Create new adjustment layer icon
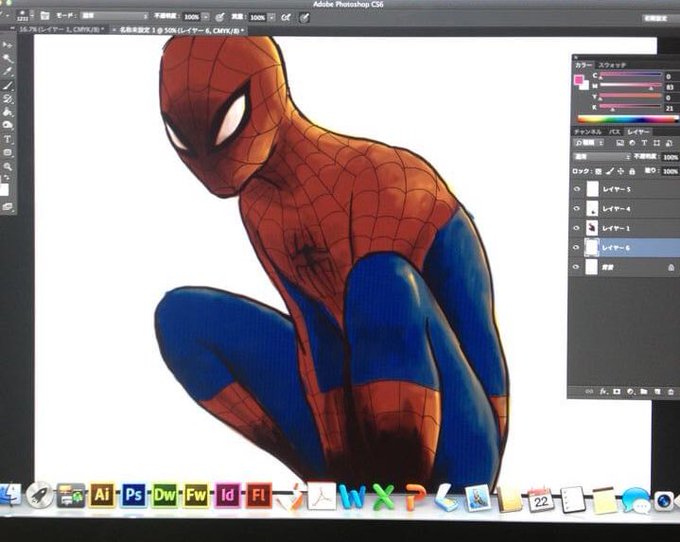This screenshot has width=680, height=542. point(630,392)
